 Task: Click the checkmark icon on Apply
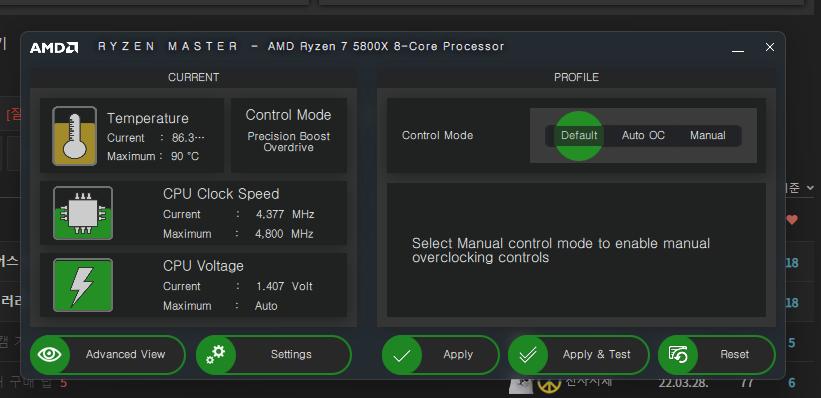(402, 356)
